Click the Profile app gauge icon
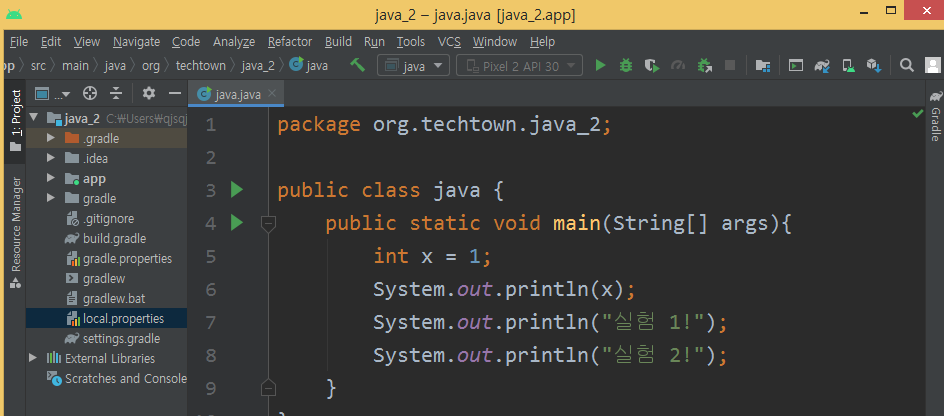The image size is (944, 416). [x=678, y=65]
